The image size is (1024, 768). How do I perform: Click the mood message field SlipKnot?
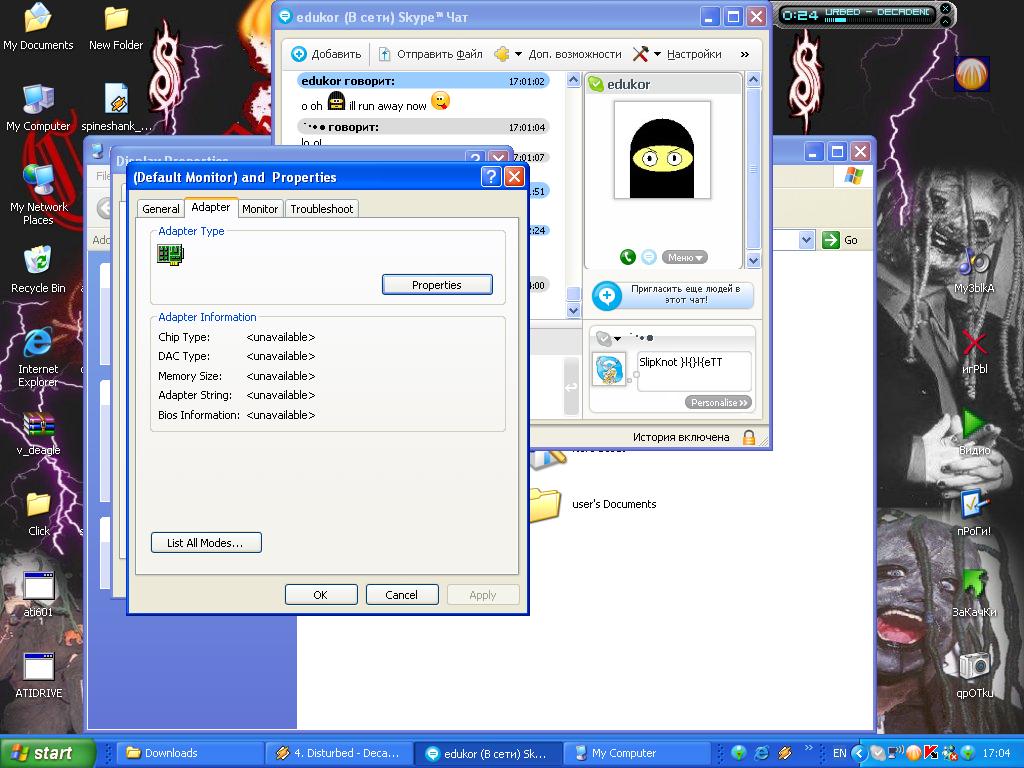click(x=694, y=371)
